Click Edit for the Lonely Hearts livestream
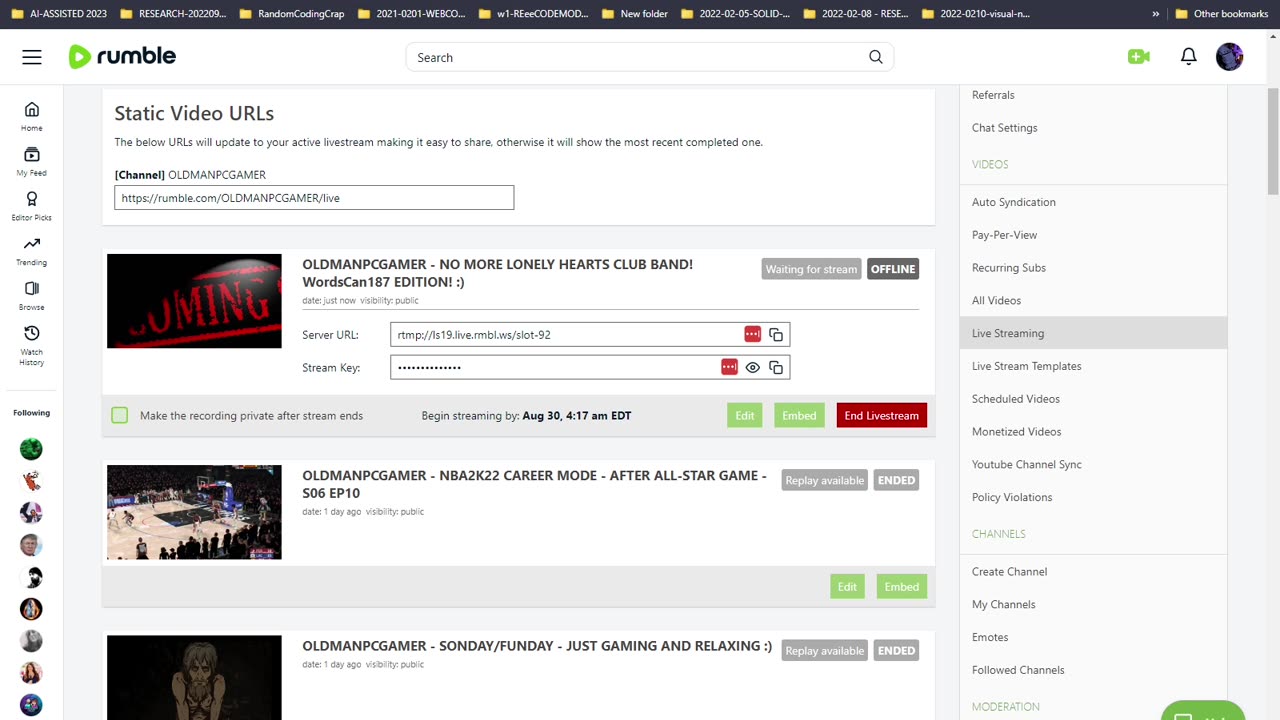 pos(745,415)
